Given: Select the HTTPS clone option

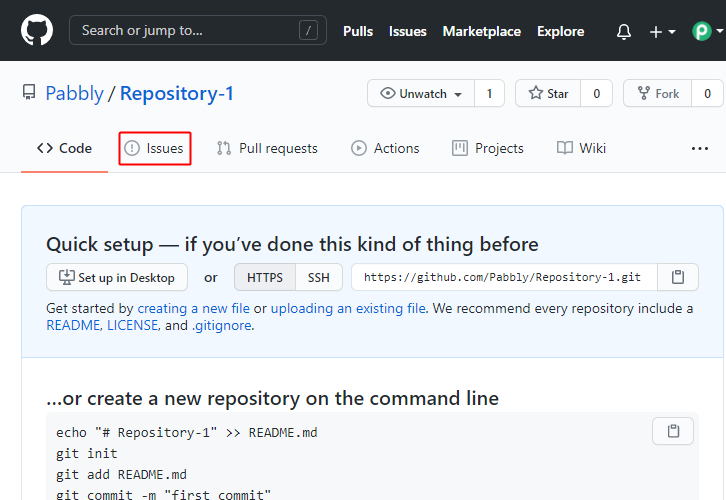Looking at the screenshot, I should (265, 277).
